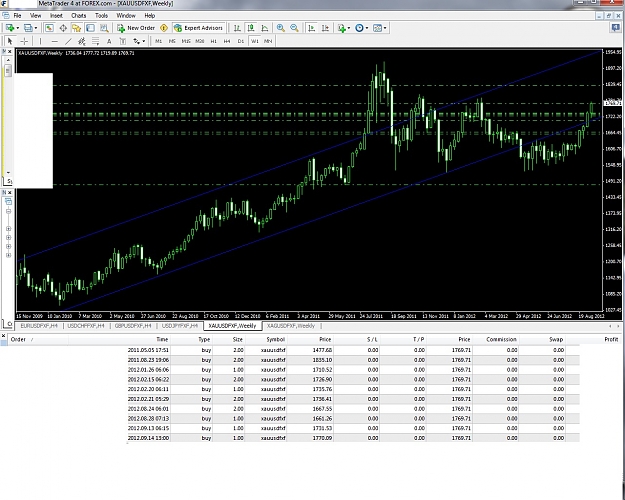This screenshot has width=625, height=500.
Task: Expand the arrows tool dropdown
Action: click(x=144, y=41)
